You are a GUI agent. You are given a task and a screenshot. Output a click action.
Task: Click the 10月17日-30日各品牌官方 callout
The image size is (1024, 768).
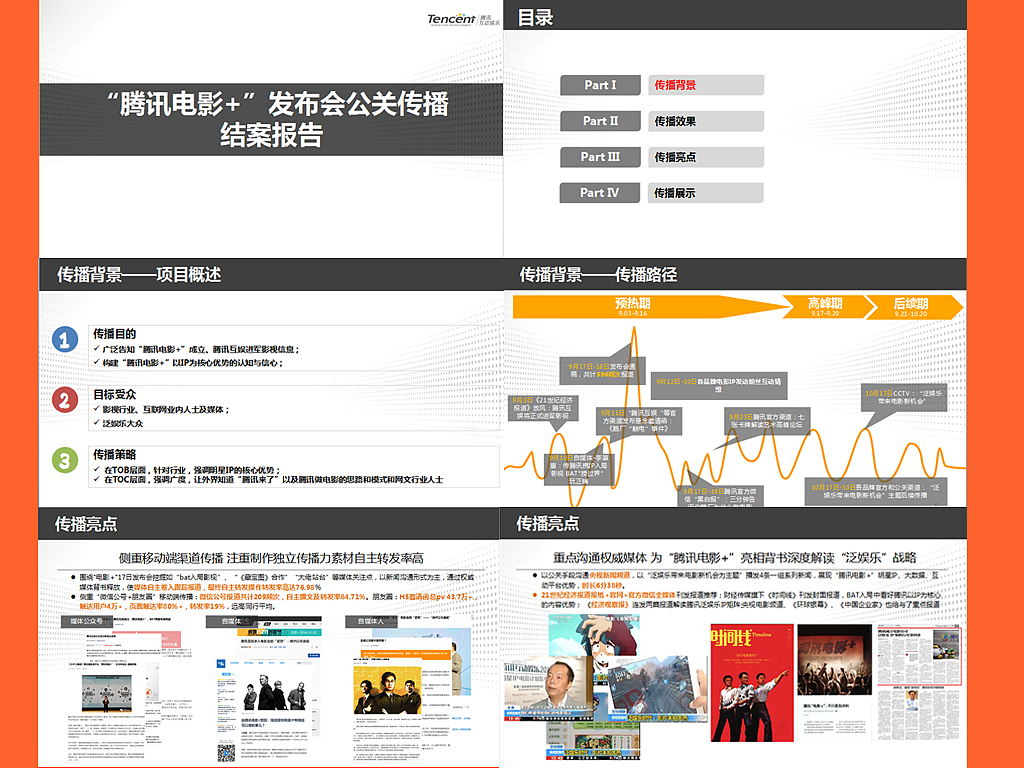(875, 491)
